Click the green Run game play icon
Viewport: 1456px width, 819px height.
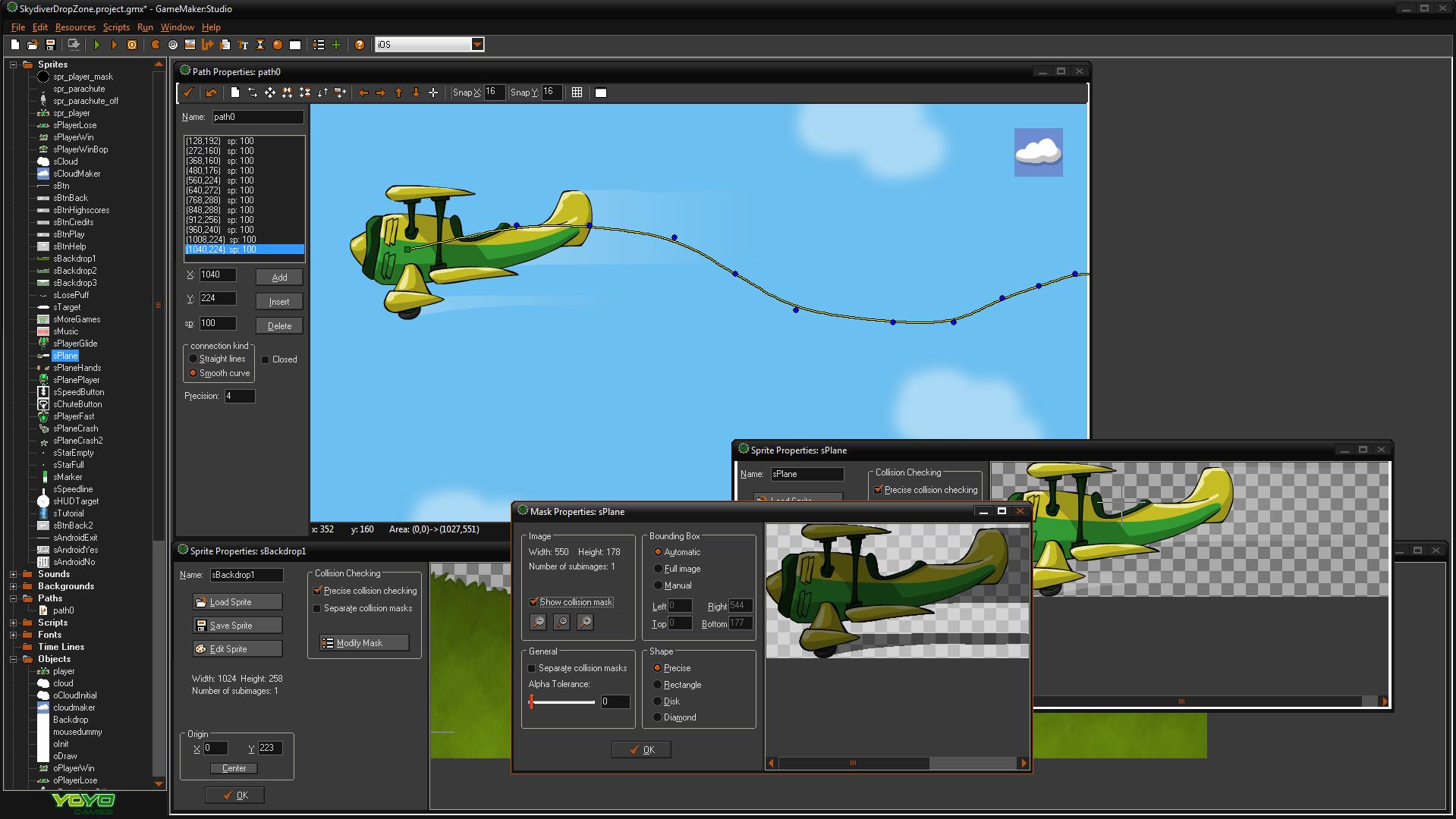tap(97, 45)
